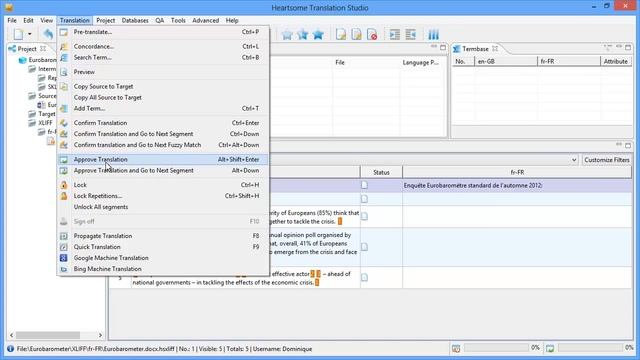Viewport: 640px width, 360px height.
Task: Open the File menu
Action: click(12, 20)
